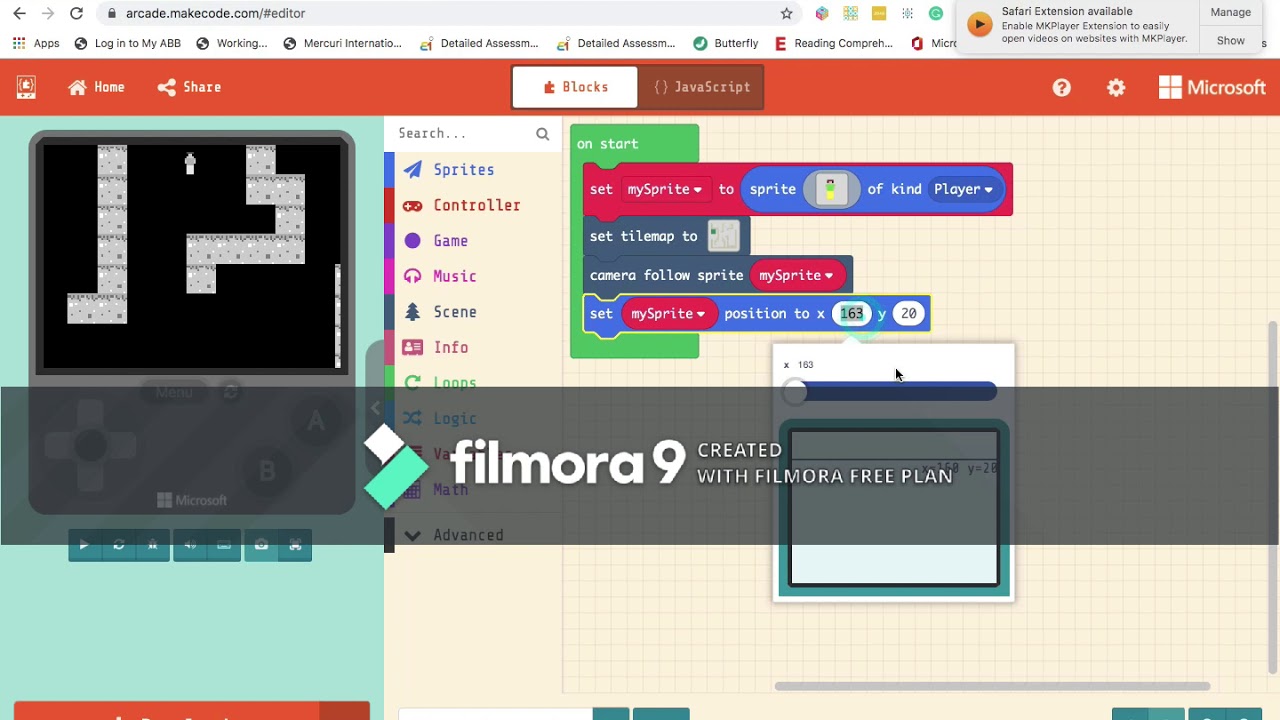Open the sprite image editor in sprite block
This screenshot has height=720, width=1280.
pos(830,189)
